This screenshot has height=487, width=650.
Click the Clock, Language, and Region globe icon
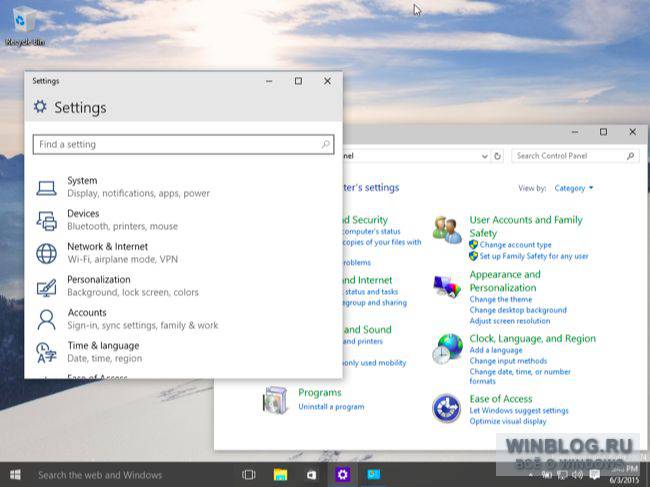point(447,349)
